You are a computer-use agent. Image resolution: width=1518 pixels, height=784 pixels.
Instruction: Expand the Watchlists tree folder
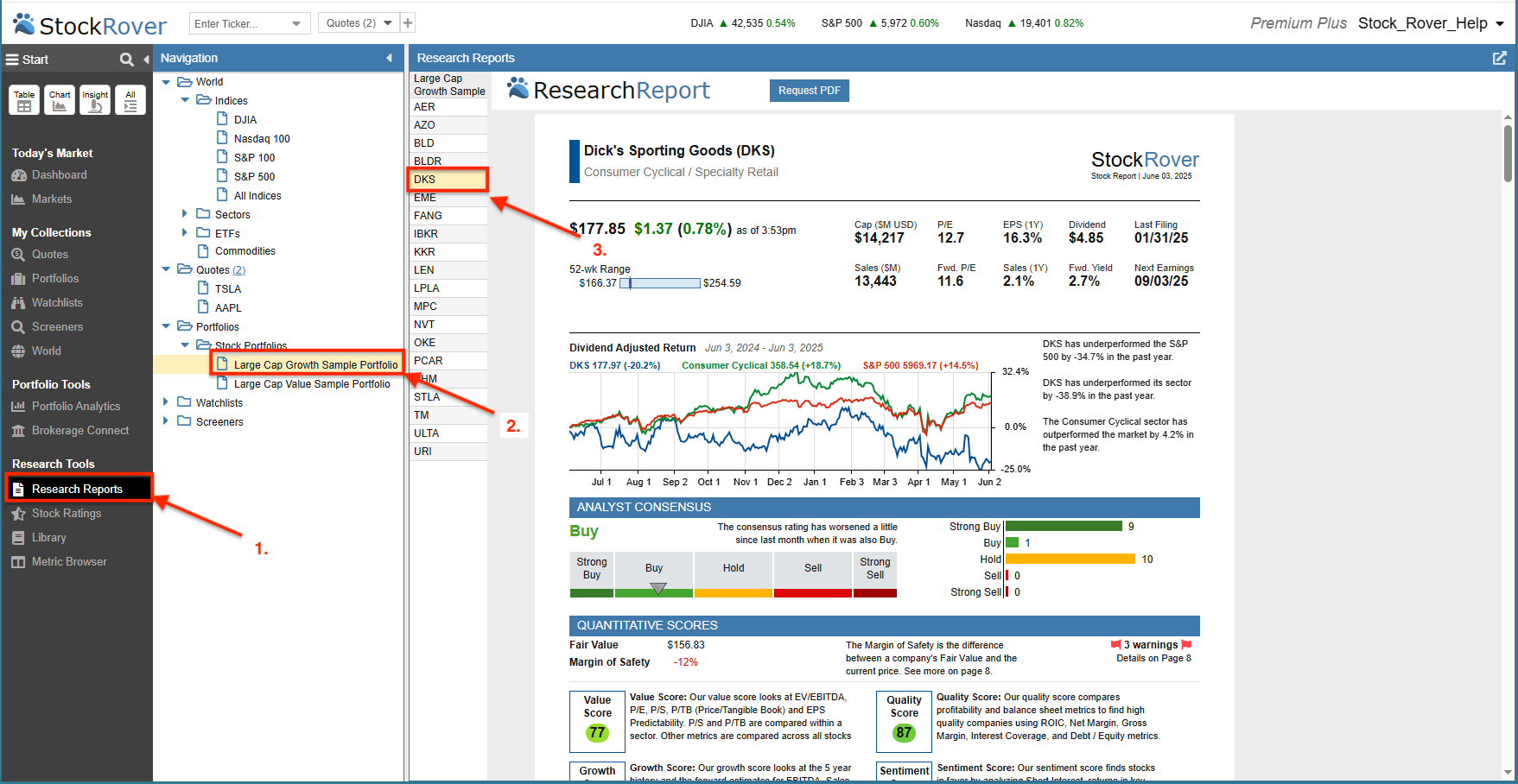[x=166, y=401]
